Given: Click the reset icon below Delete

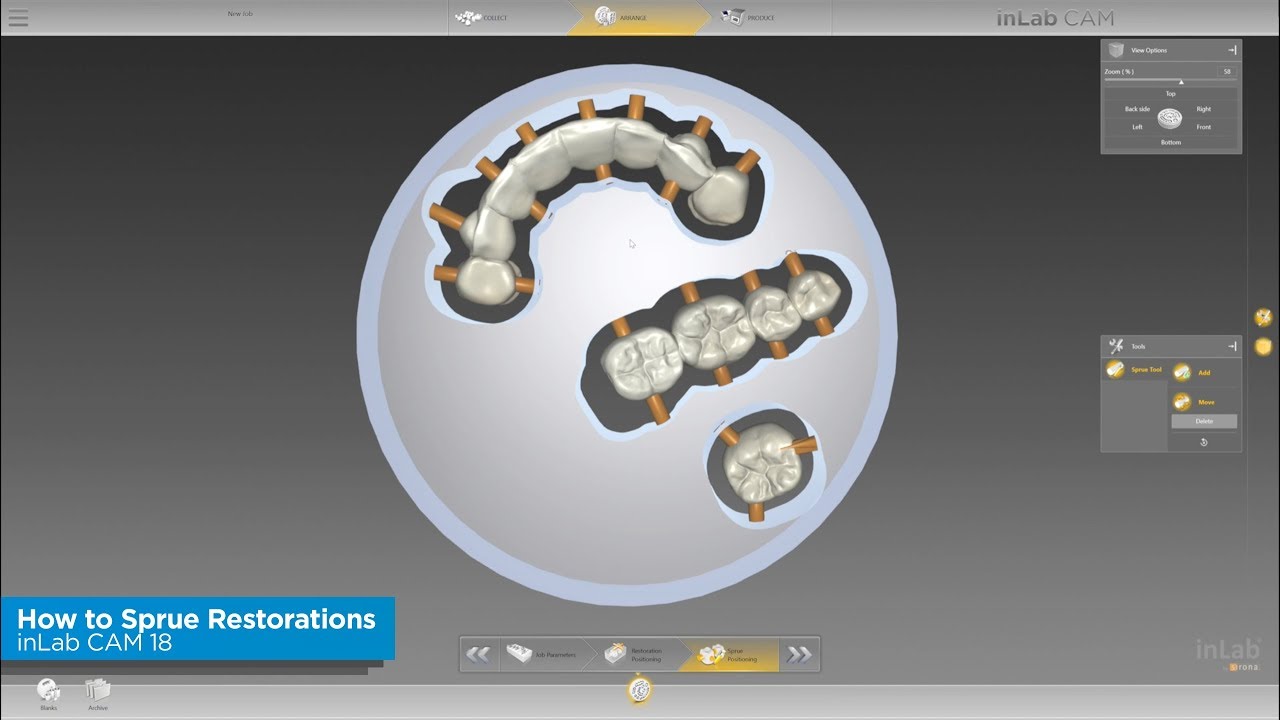Looking at the screenshot, I should coord(1204,442).
